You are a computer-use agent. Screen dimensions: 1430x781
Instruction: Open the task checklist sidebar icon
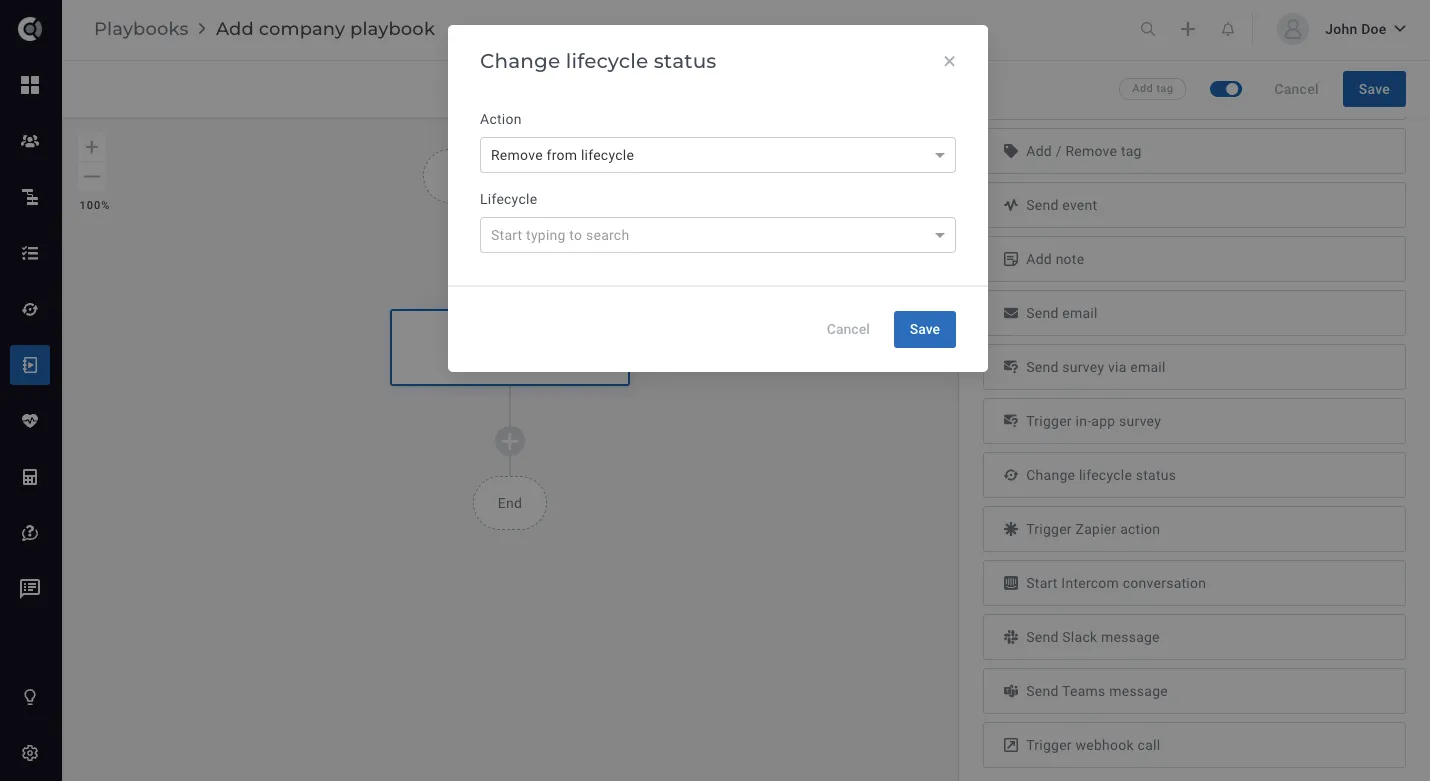(x=30, y=253)
